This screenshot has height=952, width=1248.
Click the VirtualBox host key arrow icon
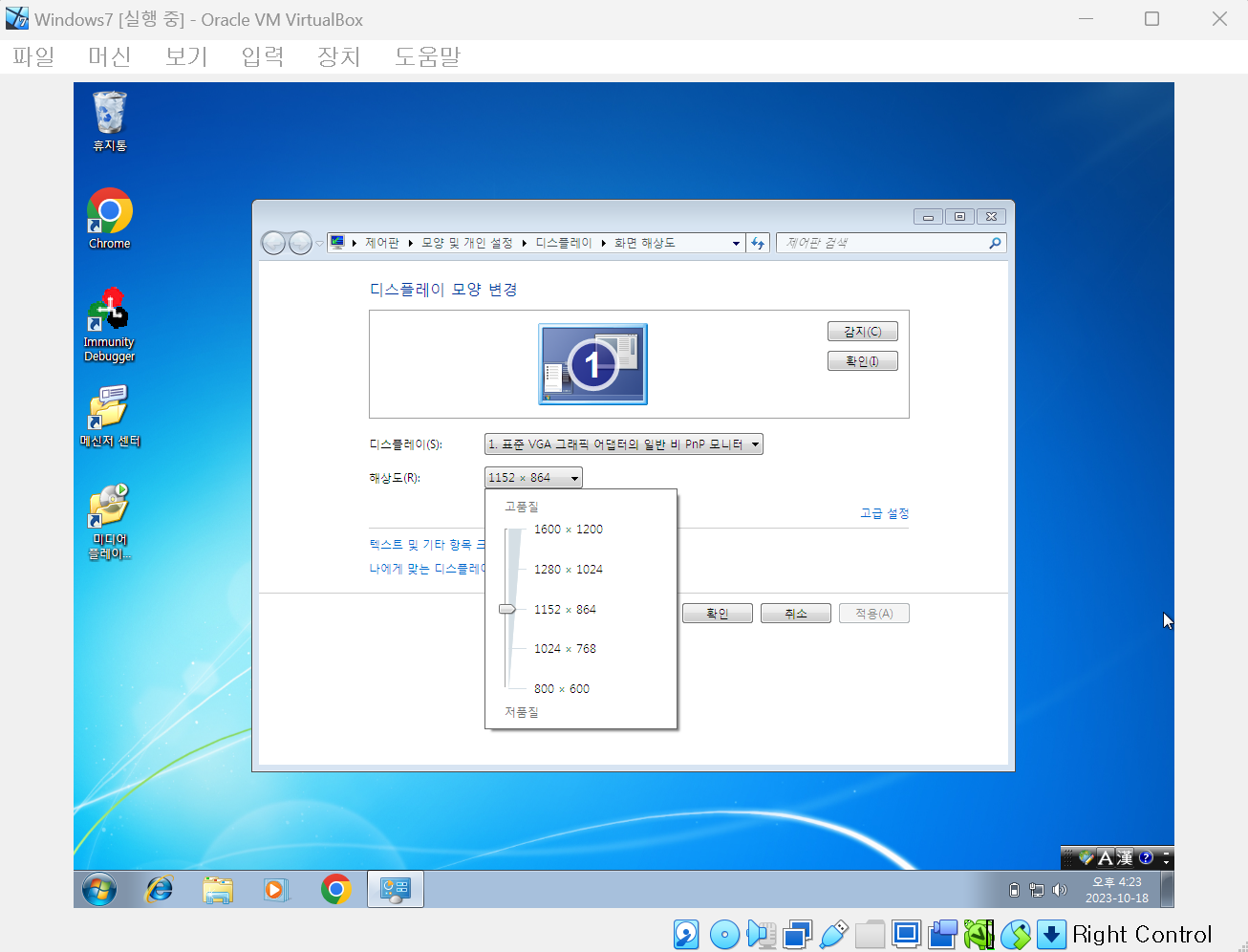[x=1051, y=934]
